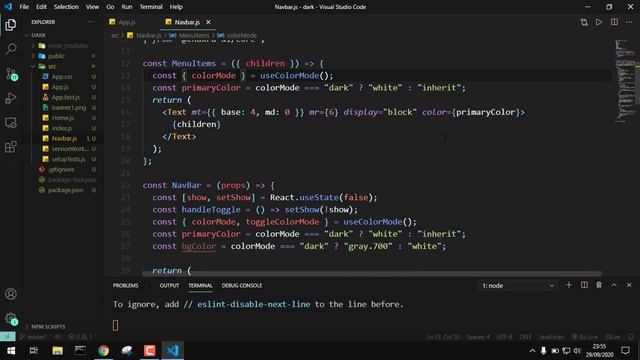Viewport: 640px width, 360px height.
Task: Open App.css in the explorer
Action: point(62,76)
